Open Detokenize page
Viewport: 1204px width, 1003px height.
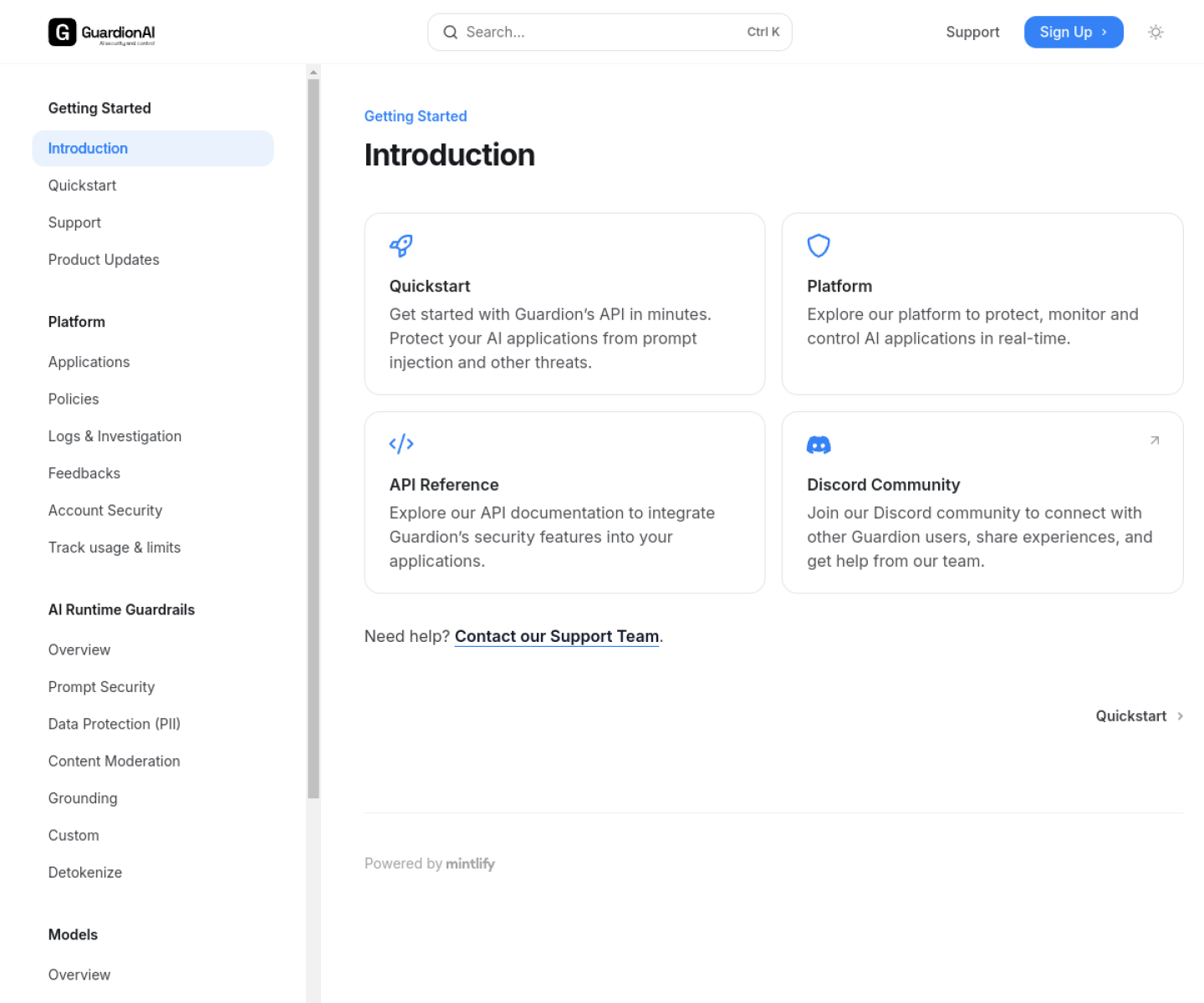[x=153, y=873]
